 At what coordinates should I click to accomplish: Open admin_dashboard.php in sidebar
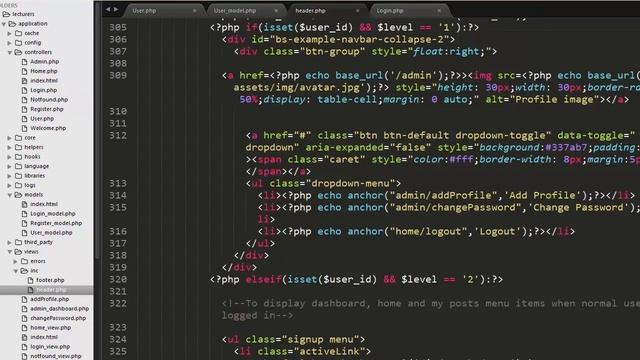pyautogui.click(x=60, y=309)
